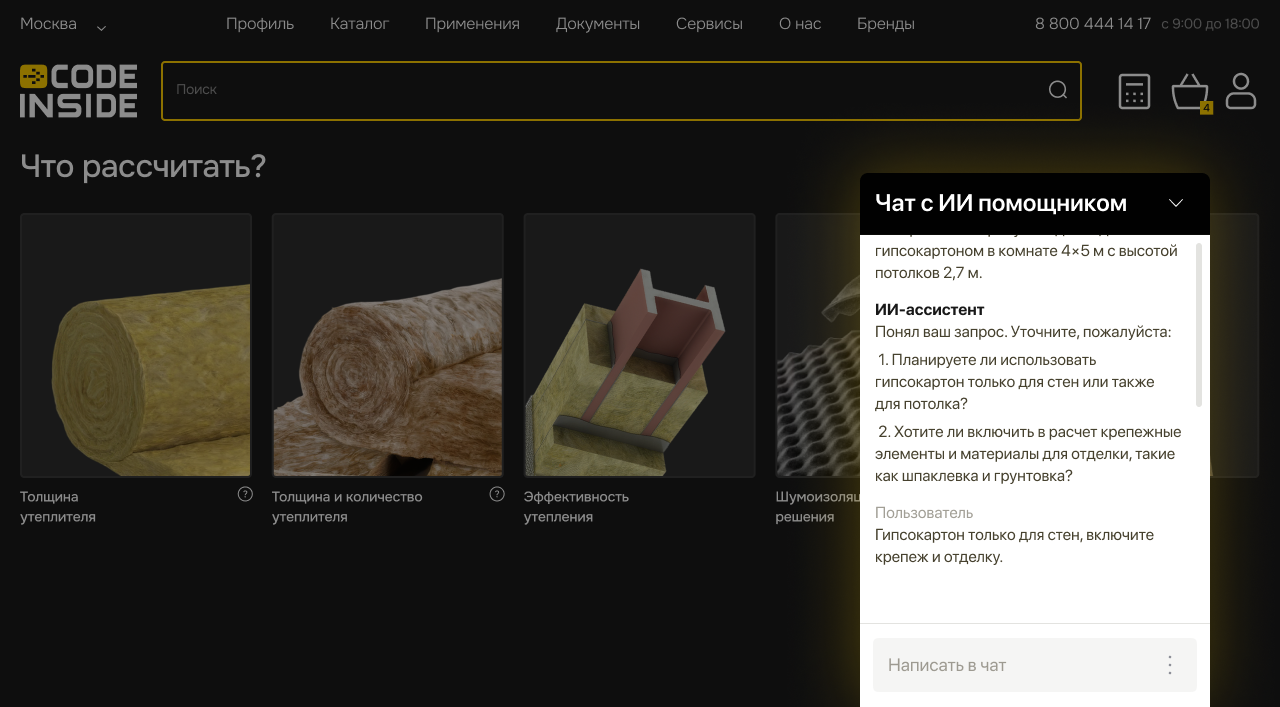1280x707 pixels.
Task: Open the Профиль menu
Action: point(260,24)
